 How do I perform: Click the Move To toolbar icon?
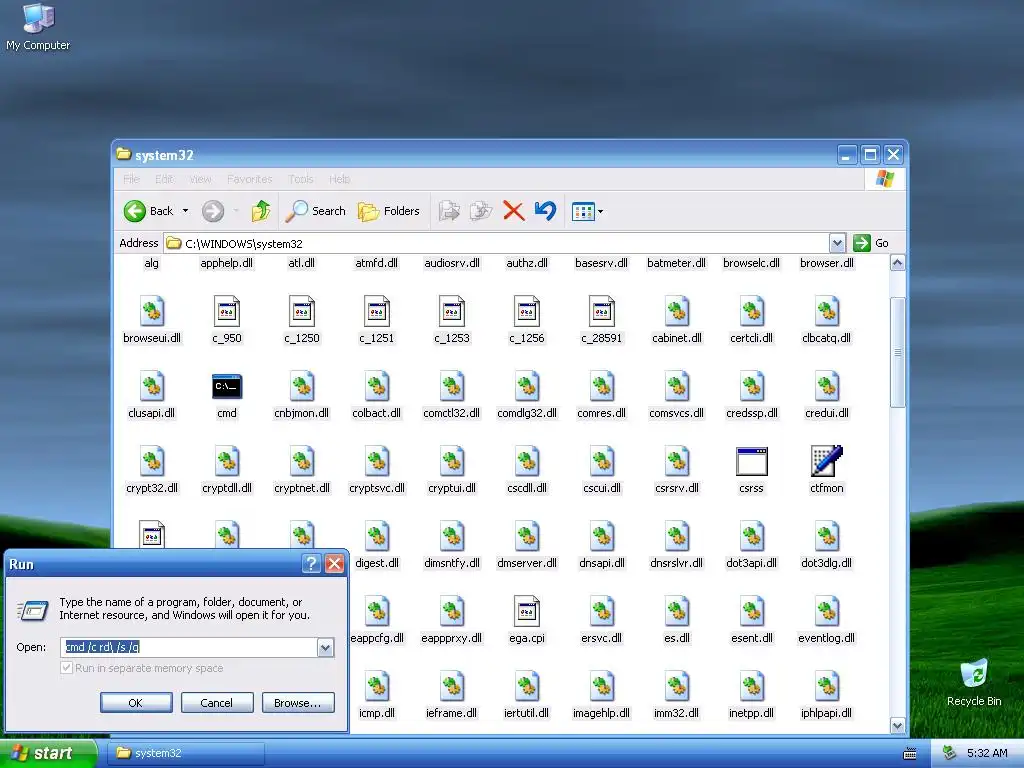pyautogui.click(x=449, y=211)
